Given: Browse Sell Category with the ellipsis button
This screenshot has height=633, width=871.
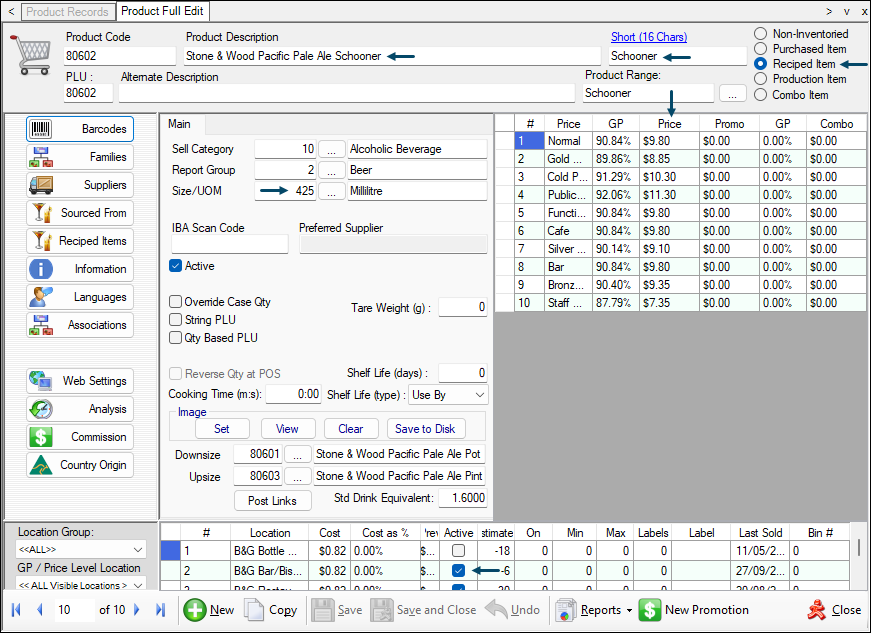Looking at the screenshot, I should coord(332,149).
